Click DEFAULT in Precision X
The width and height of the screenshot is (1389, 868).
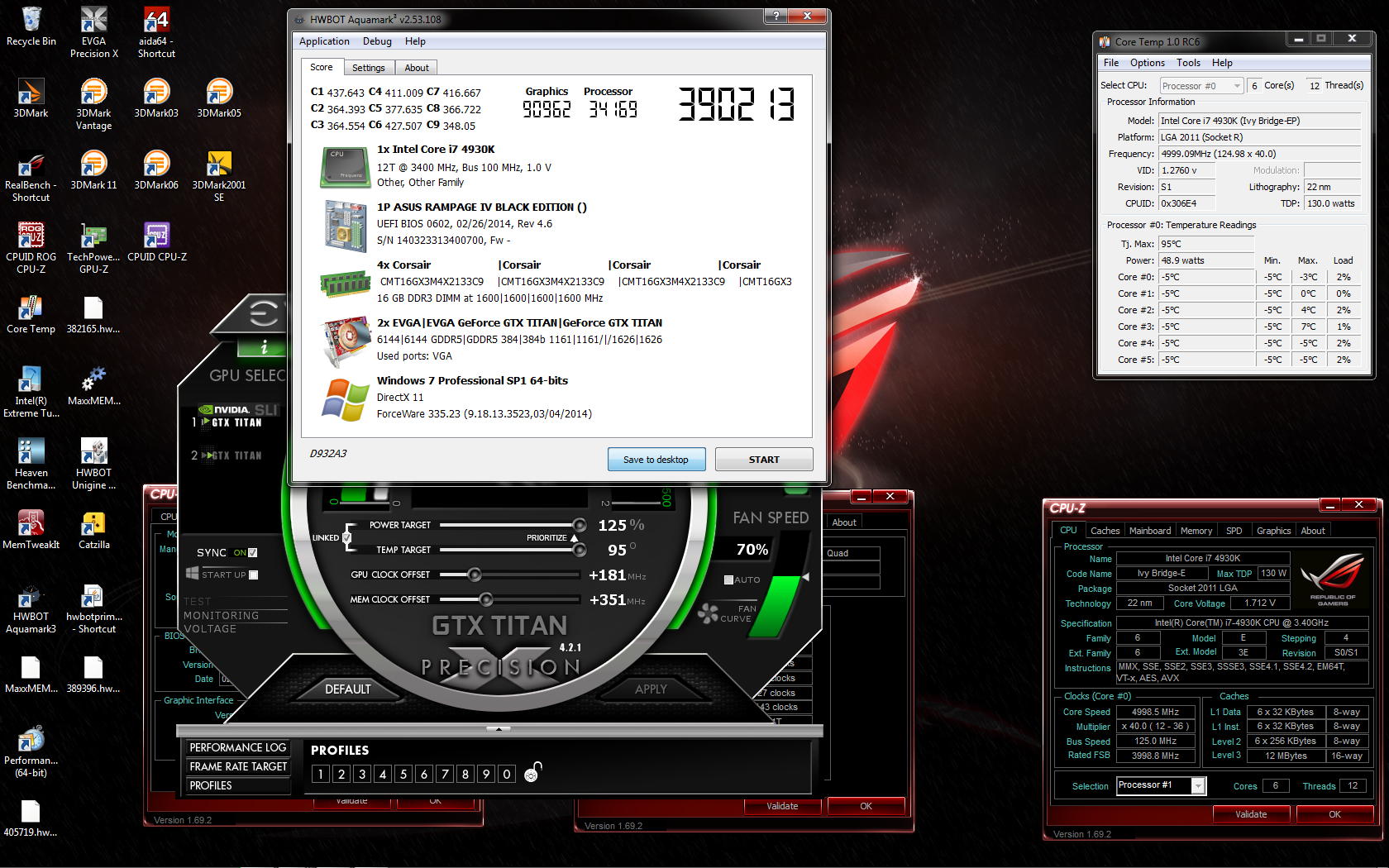coord(348,689)
